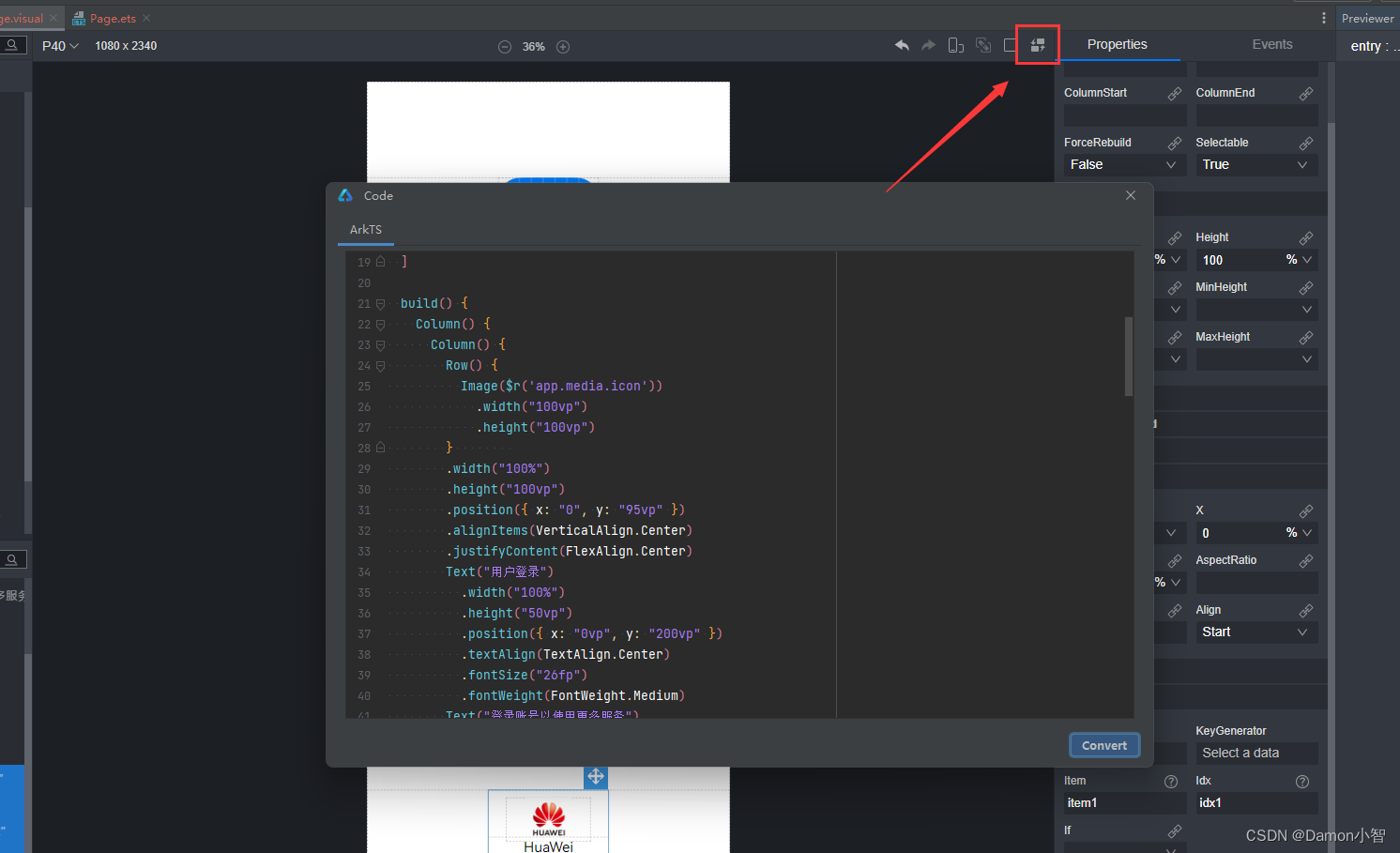Click the link icon next to ColumnEnd
The width and height of the screenshot is (1400, 853).
1305,94
